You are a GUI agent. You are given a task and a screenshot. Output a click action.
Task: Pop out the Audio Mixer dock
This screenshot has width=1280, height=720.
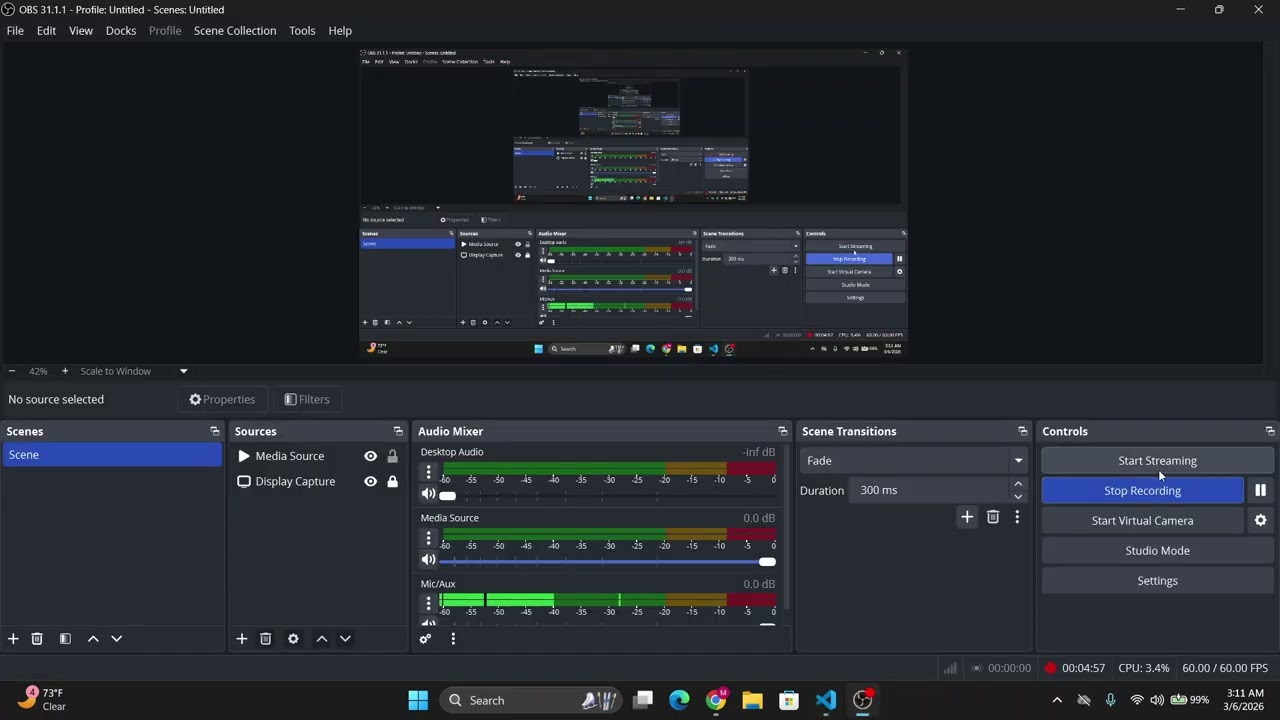pos(782,431)
